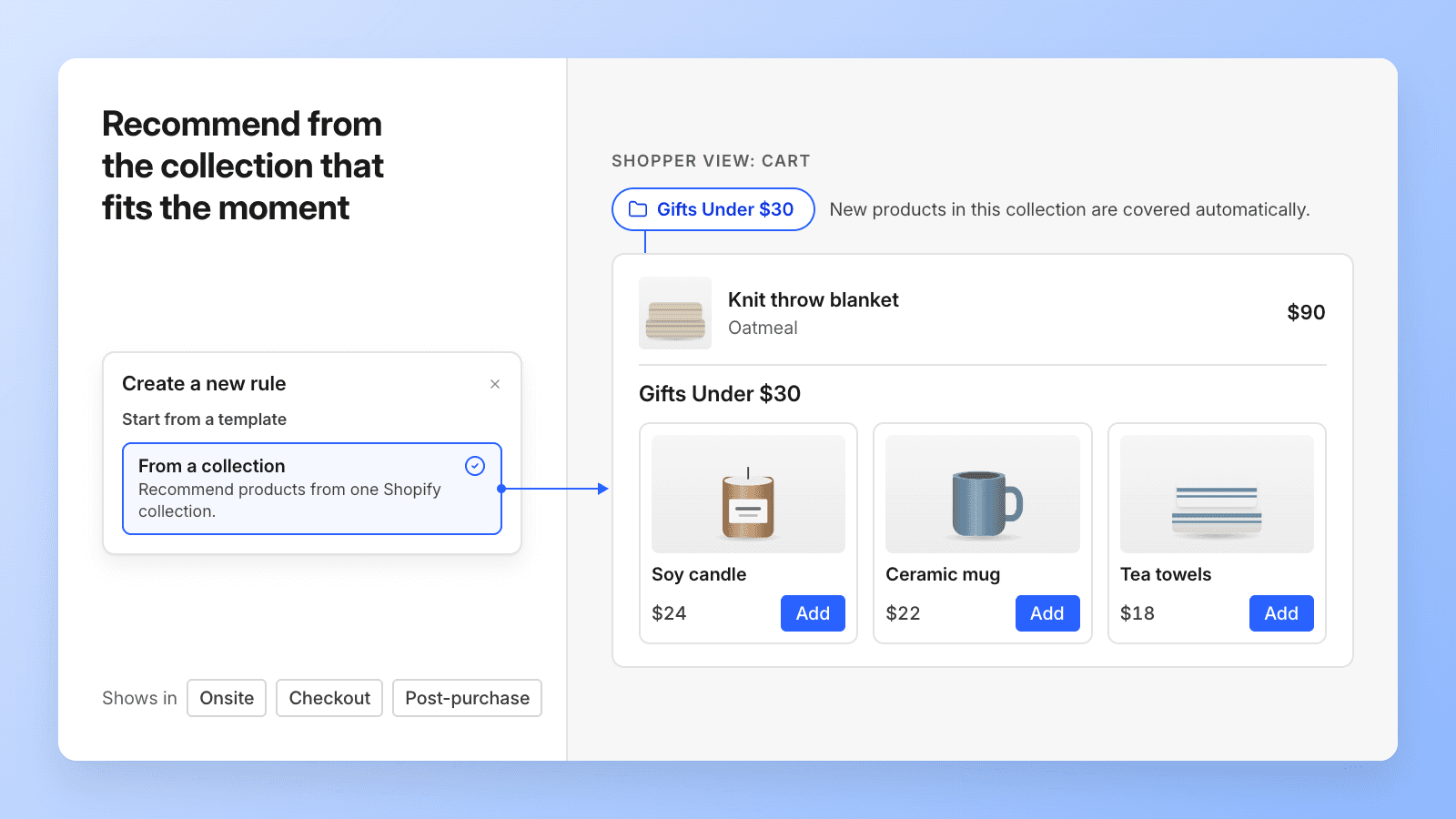Click the 'Recommend from the collection' headline

click(242, 166)
